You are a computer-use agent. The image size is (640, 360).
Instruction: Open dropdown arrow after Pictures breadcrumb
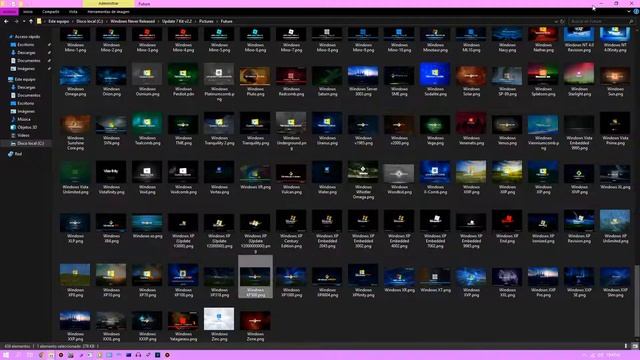(x=217, y=21)
